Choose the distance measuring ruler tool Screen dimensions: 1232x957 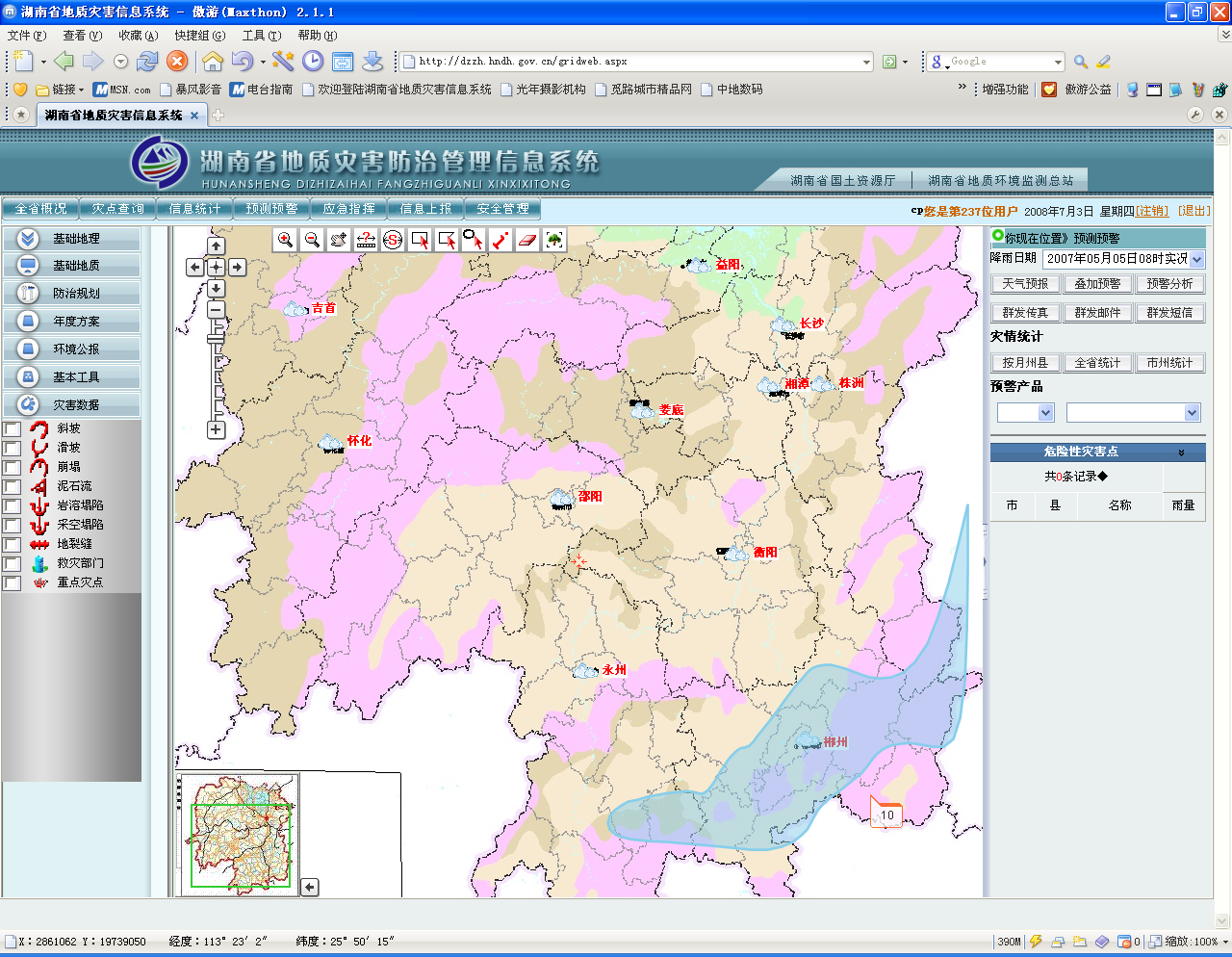pos(366,240)
